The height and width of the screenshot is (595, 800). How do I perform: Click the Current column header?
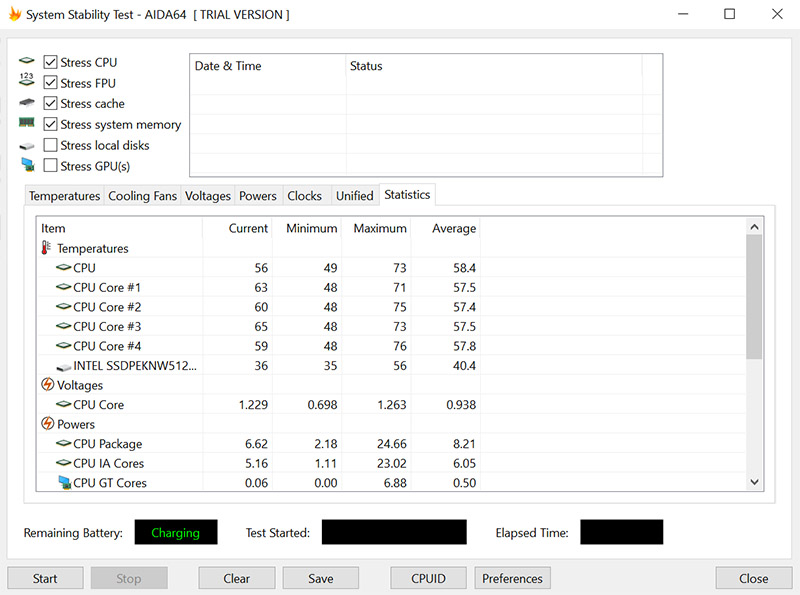237,228
